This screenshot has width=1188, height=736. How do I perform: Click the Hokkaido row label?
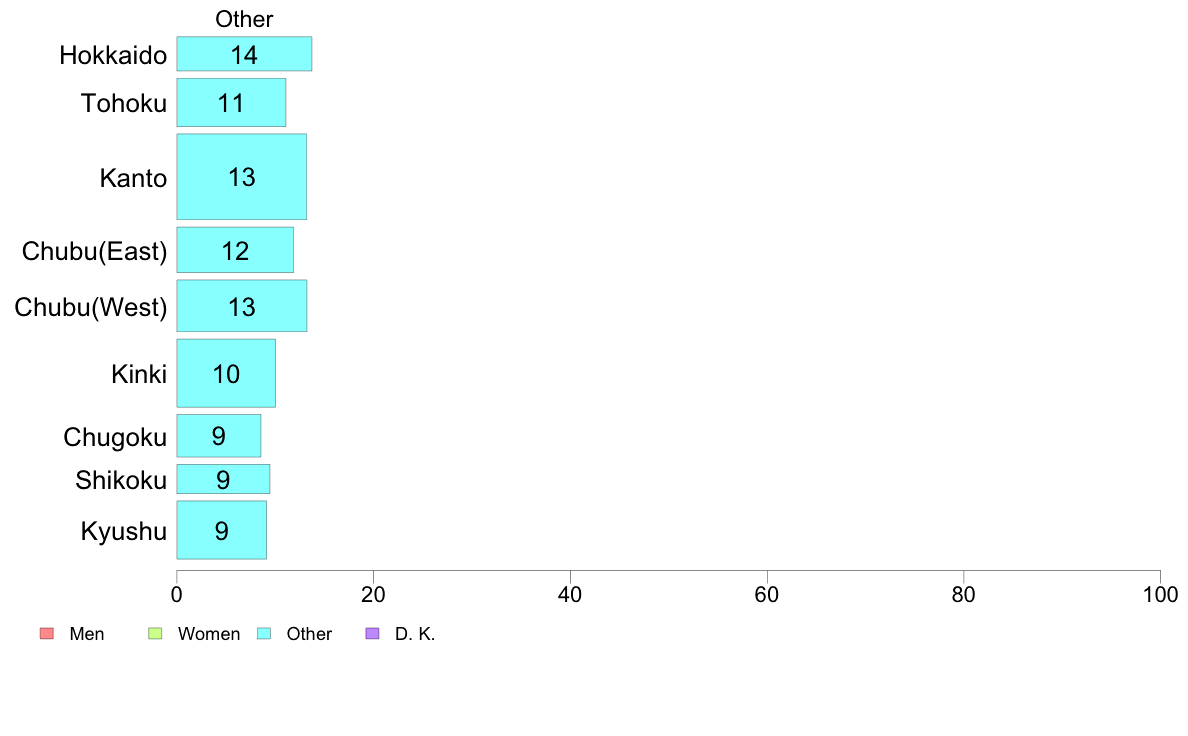[113, 55]
